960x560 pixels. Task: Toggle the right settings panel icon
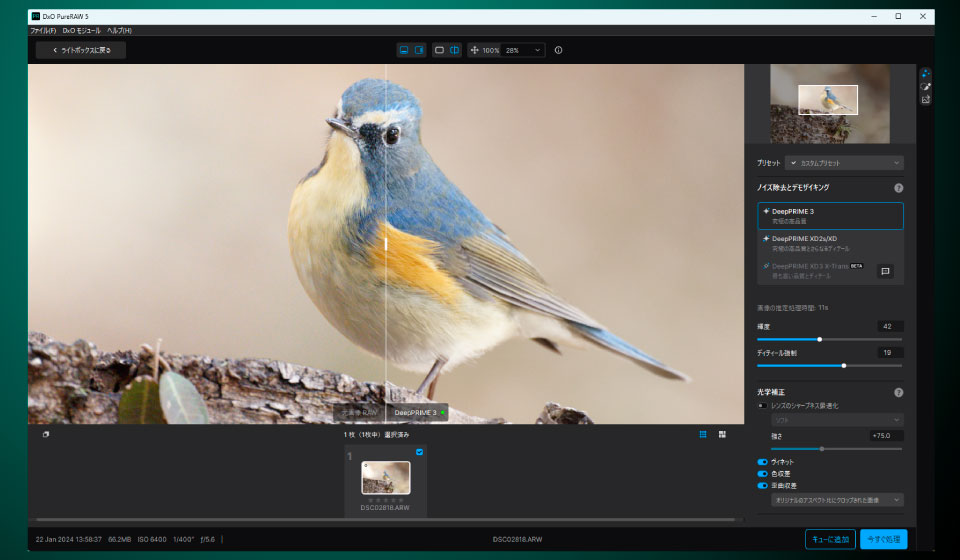419,50
